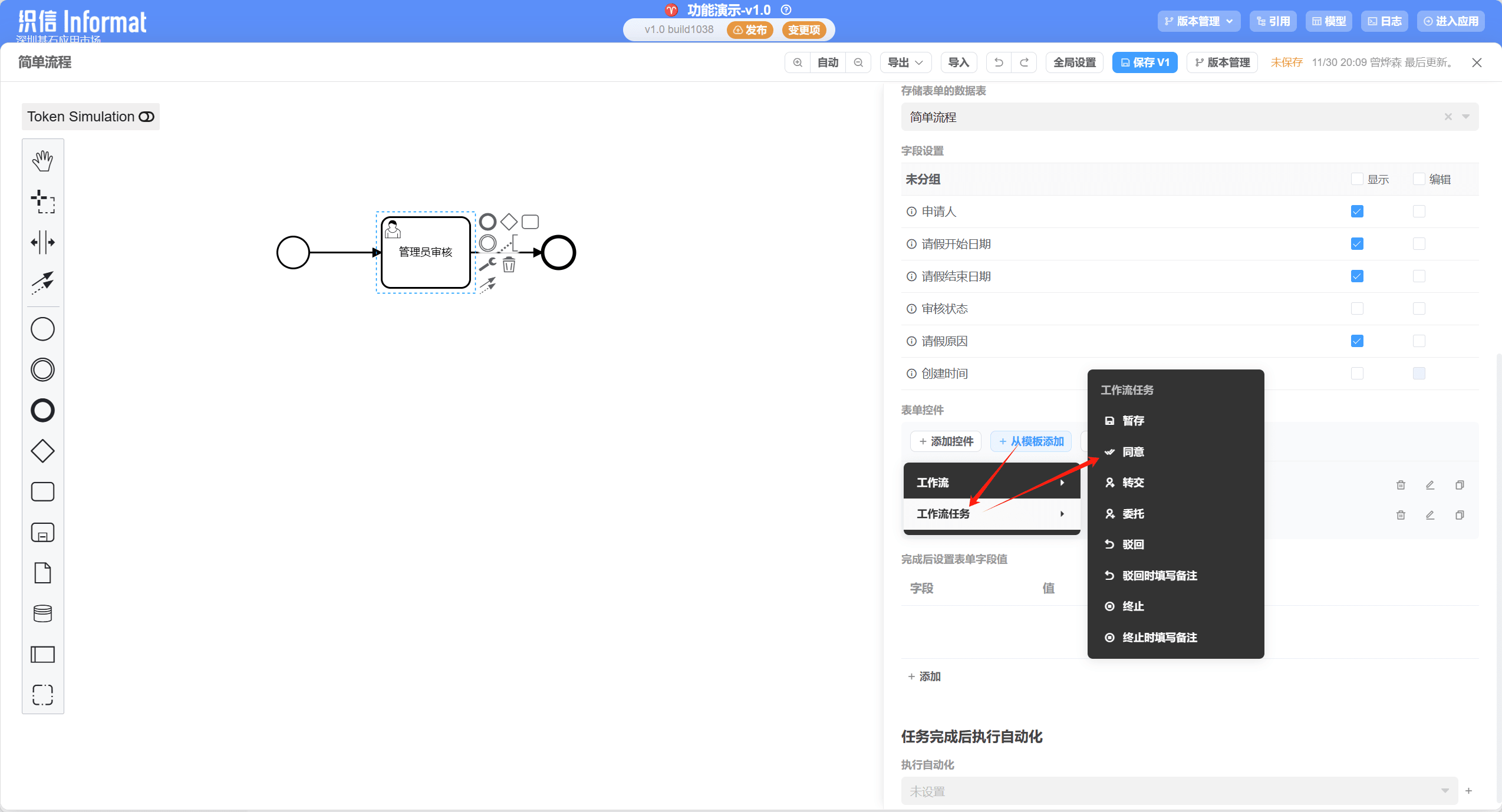Check 审核状态 display checkbox
Viewport: 1502px width, 812px height.
[1357, 309]
